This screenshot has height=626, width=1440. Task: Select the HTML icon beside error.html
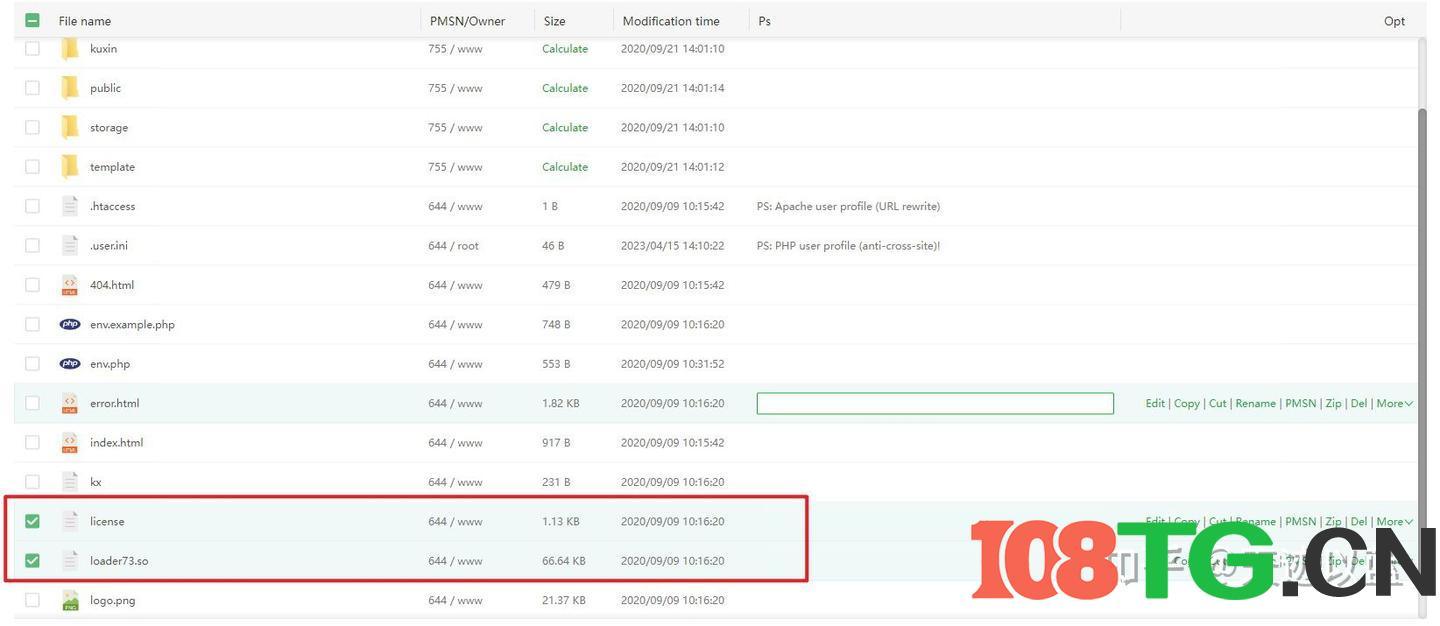pos(69,402)
